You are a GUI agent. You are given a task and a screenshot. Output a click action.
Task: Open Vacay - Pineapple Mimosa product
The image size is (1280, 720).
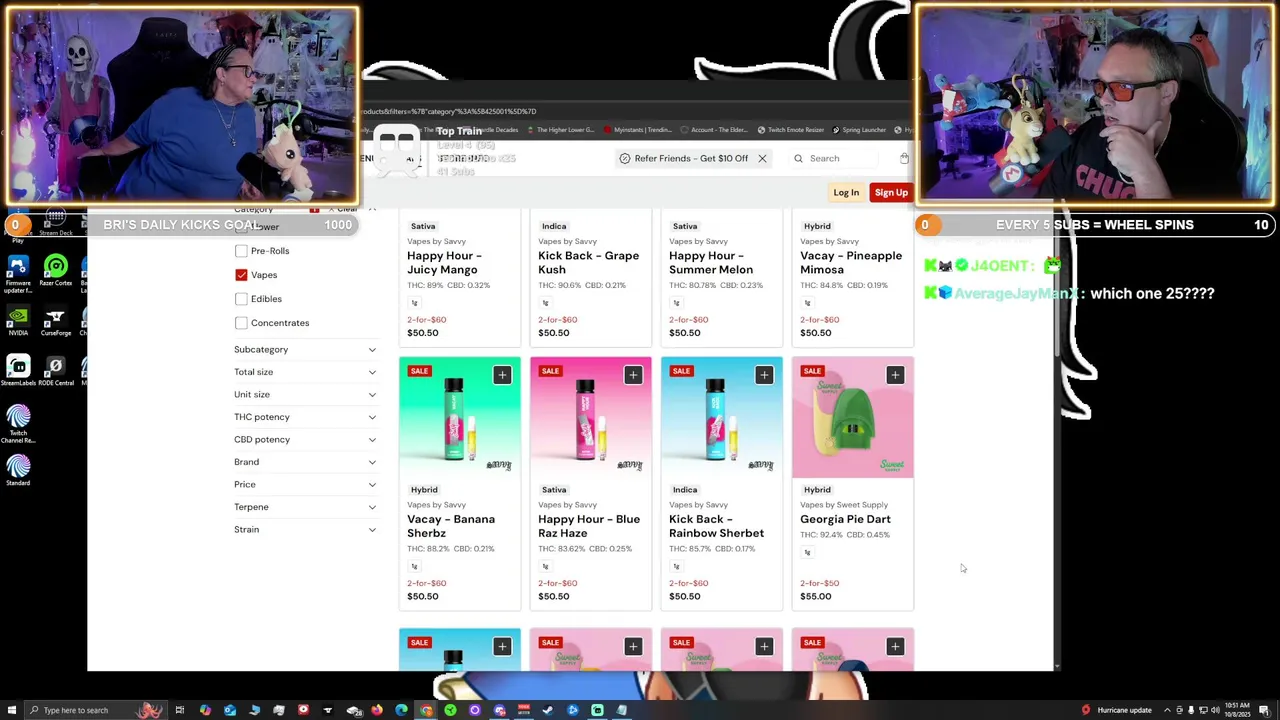[x=851, y=263]
